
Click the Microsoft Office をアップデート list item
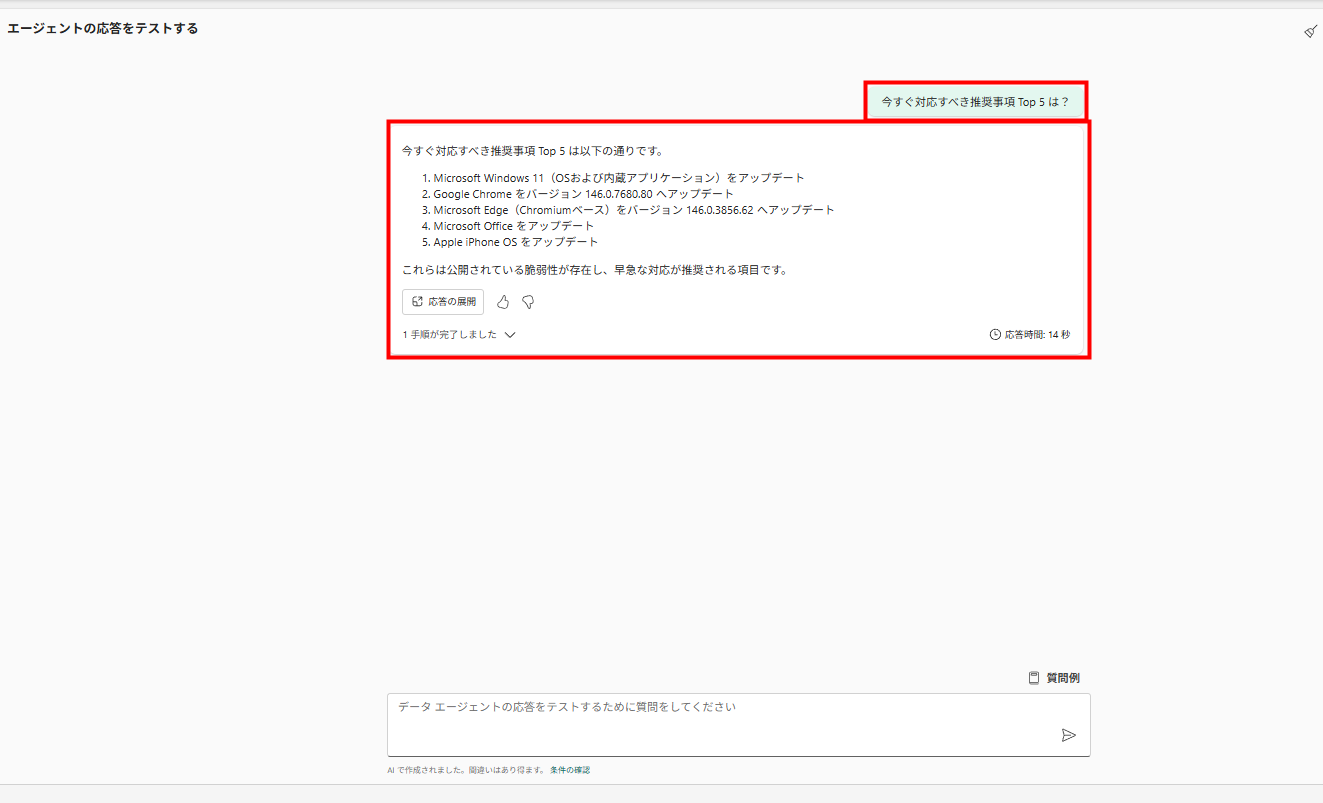tap(514, 226)
